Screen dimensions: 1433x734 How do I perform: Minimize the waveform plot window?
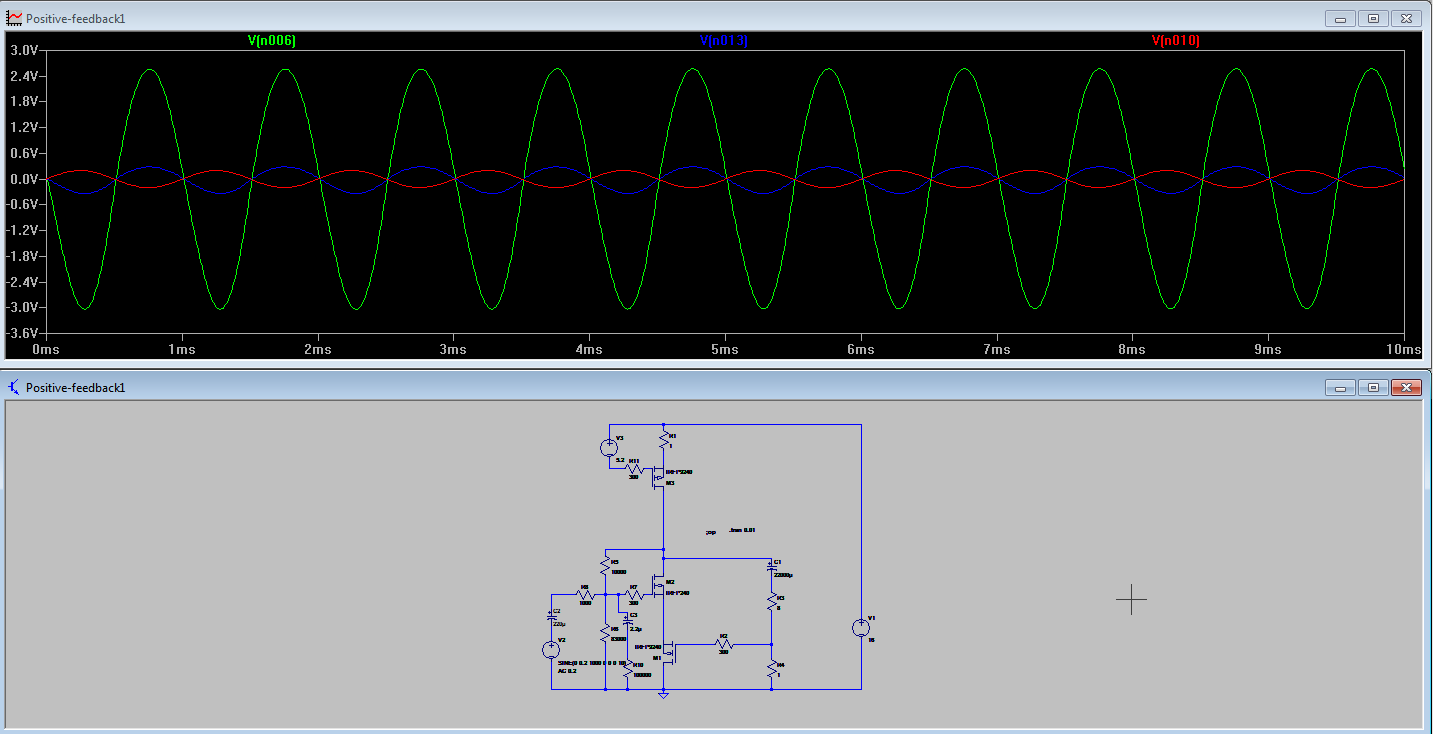[x=1340, y=18]
